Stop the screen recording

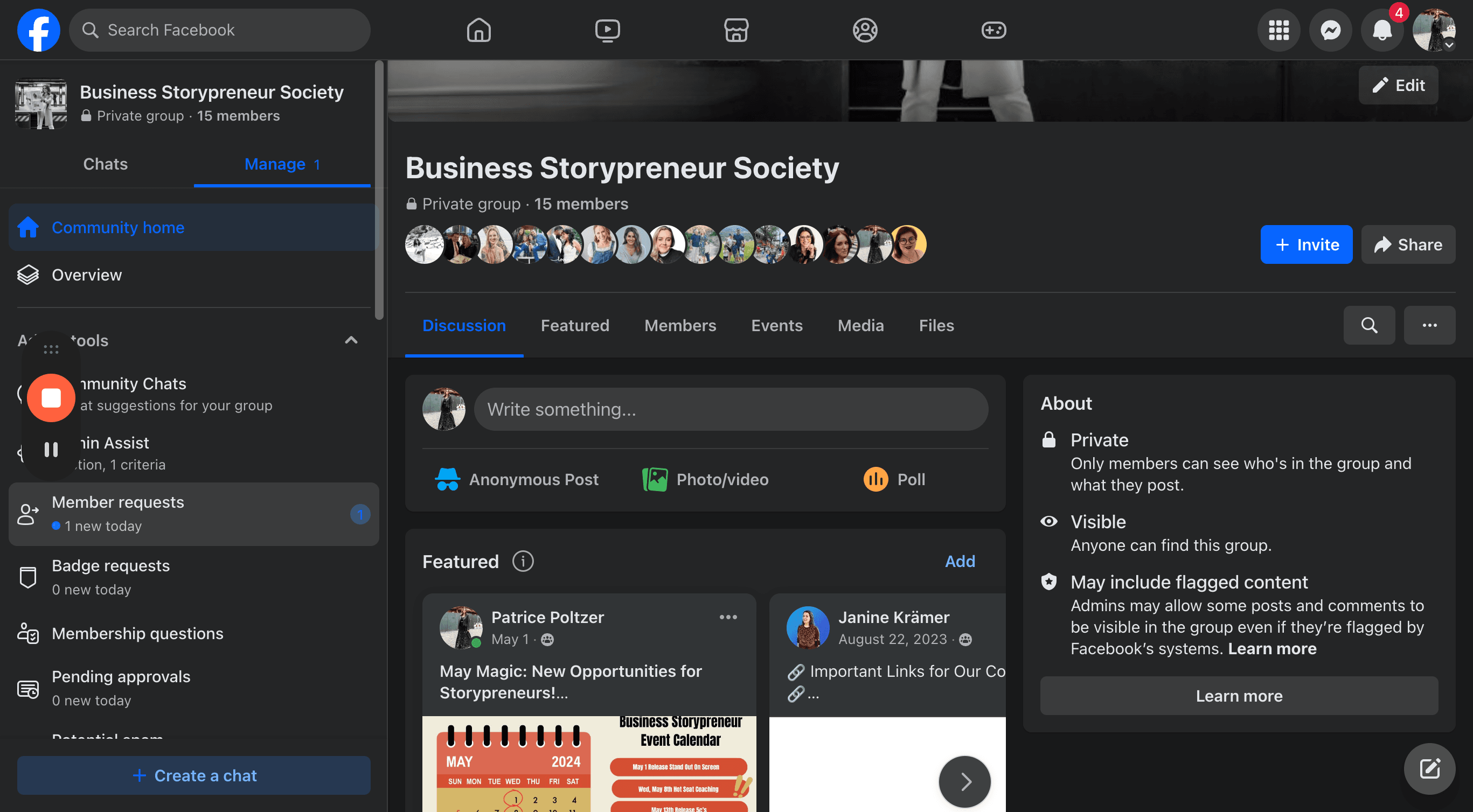51,398
